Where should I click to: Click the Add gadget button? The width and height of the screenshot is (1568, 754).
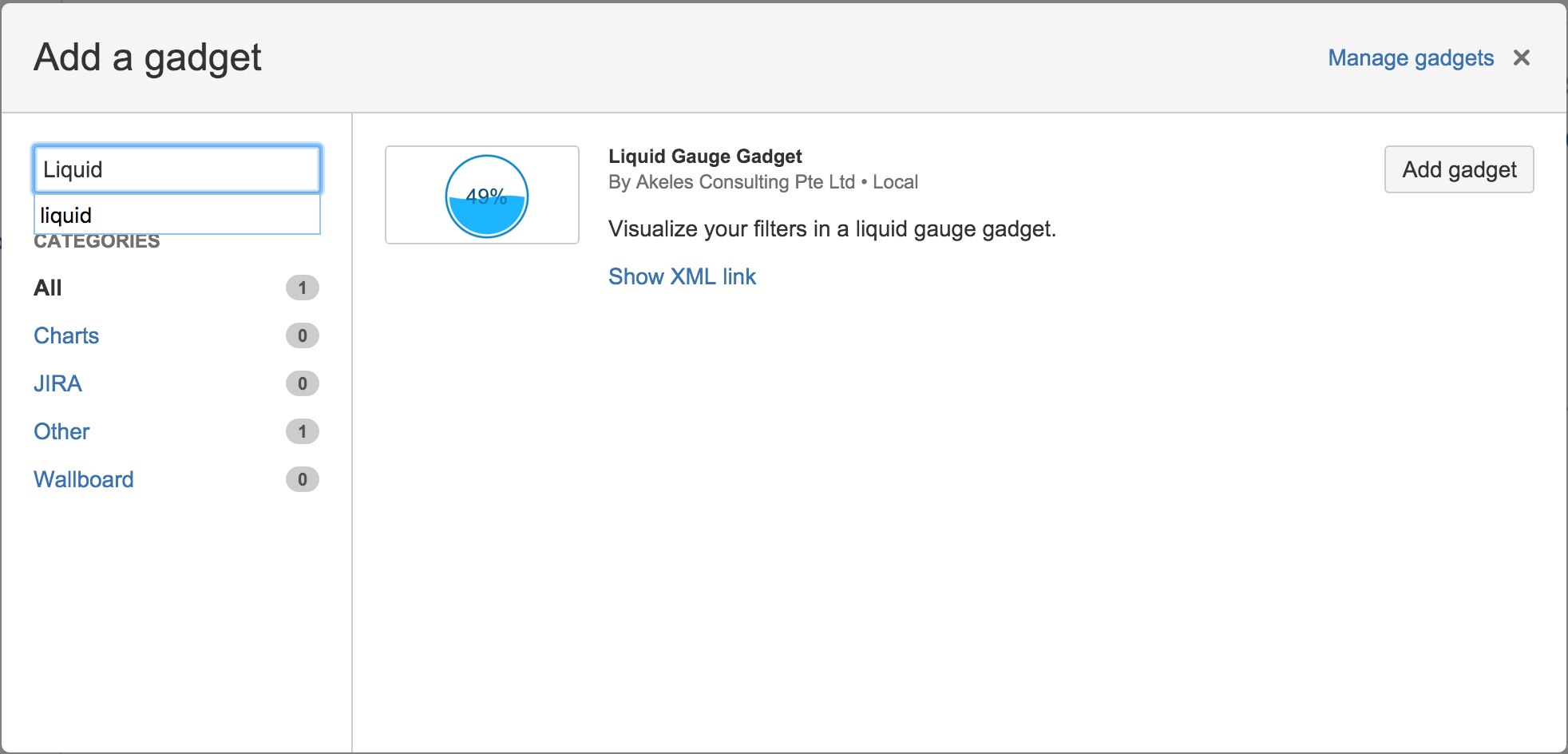[1458, 169]
